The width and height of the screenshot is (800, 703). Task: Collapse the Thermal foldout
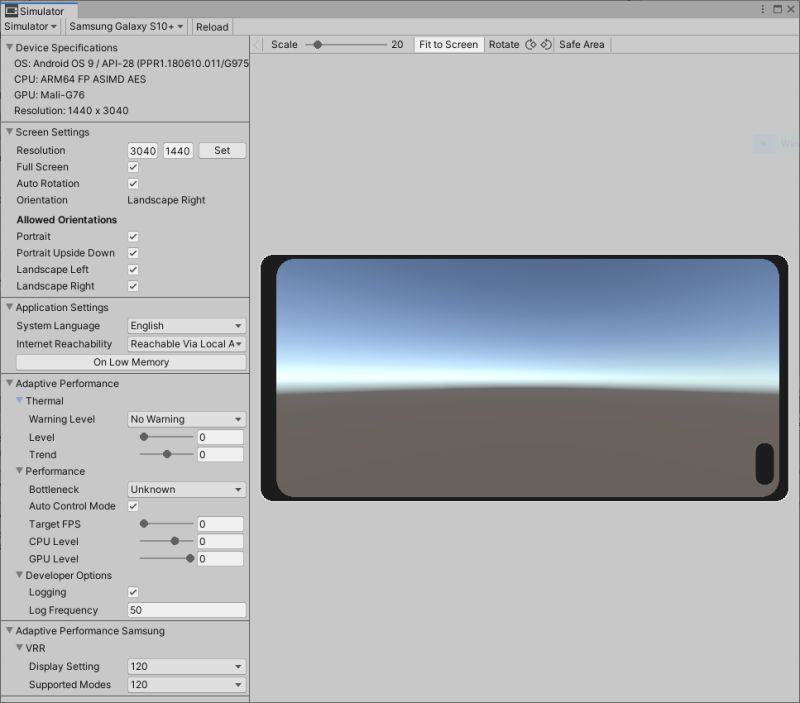[21, 401]
